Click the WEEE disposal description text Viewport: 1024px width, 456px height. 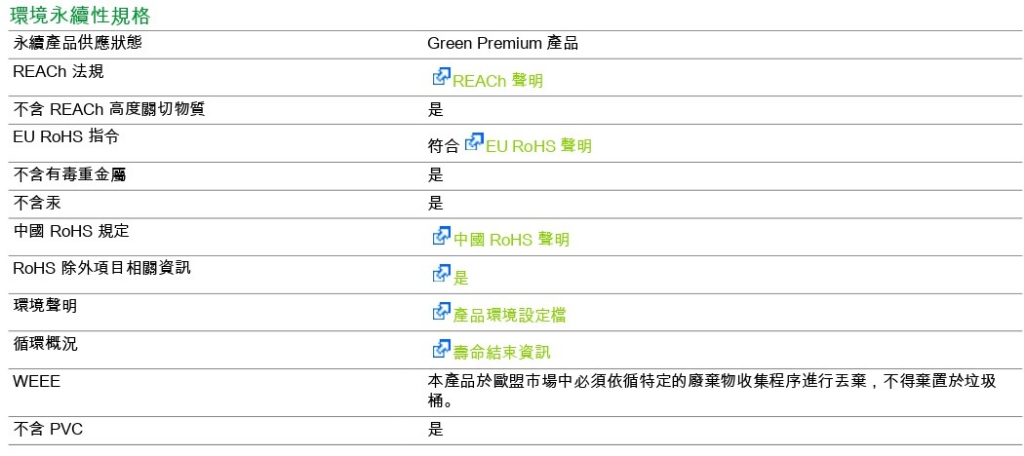click(x=712, y=391)
